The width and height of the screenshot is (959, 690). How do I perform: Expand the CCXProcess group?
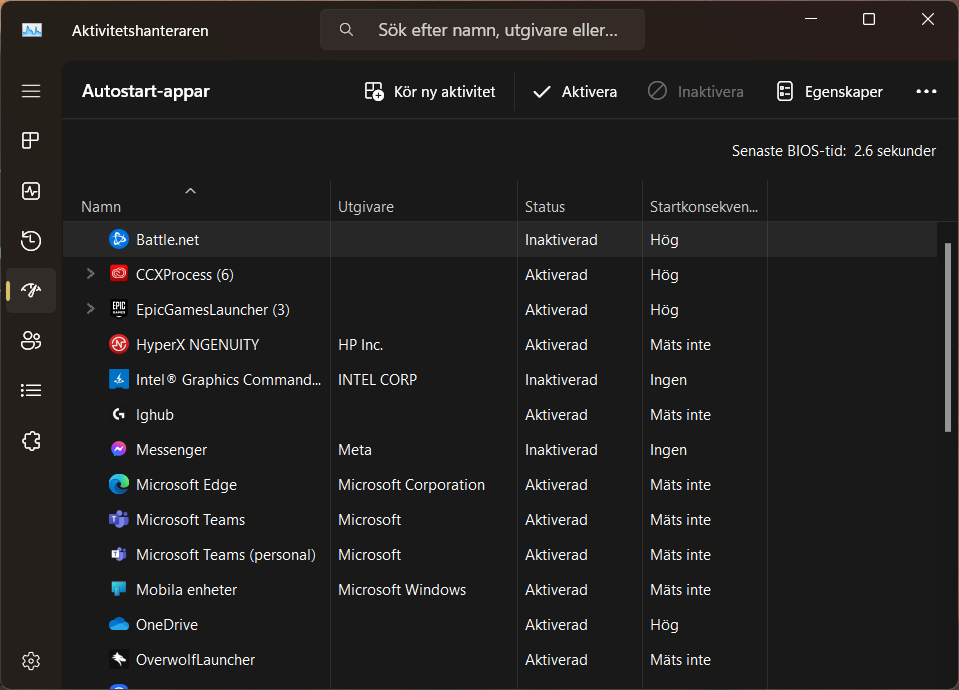pyautogui.click(x=90, y=274)
